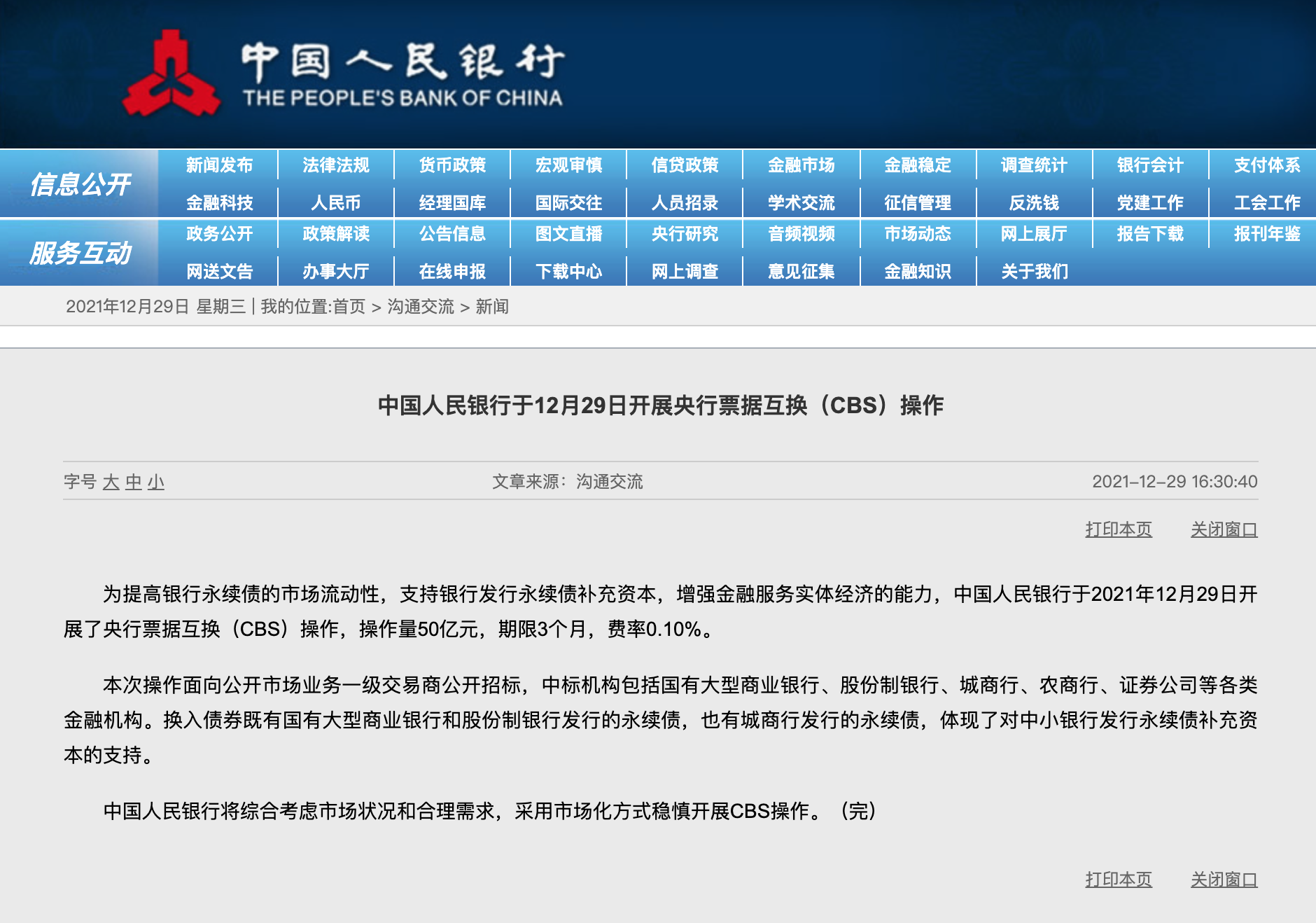1316x923 pixels.
Task: Select 金融知识 menu entry
Action: pos(917,272)
